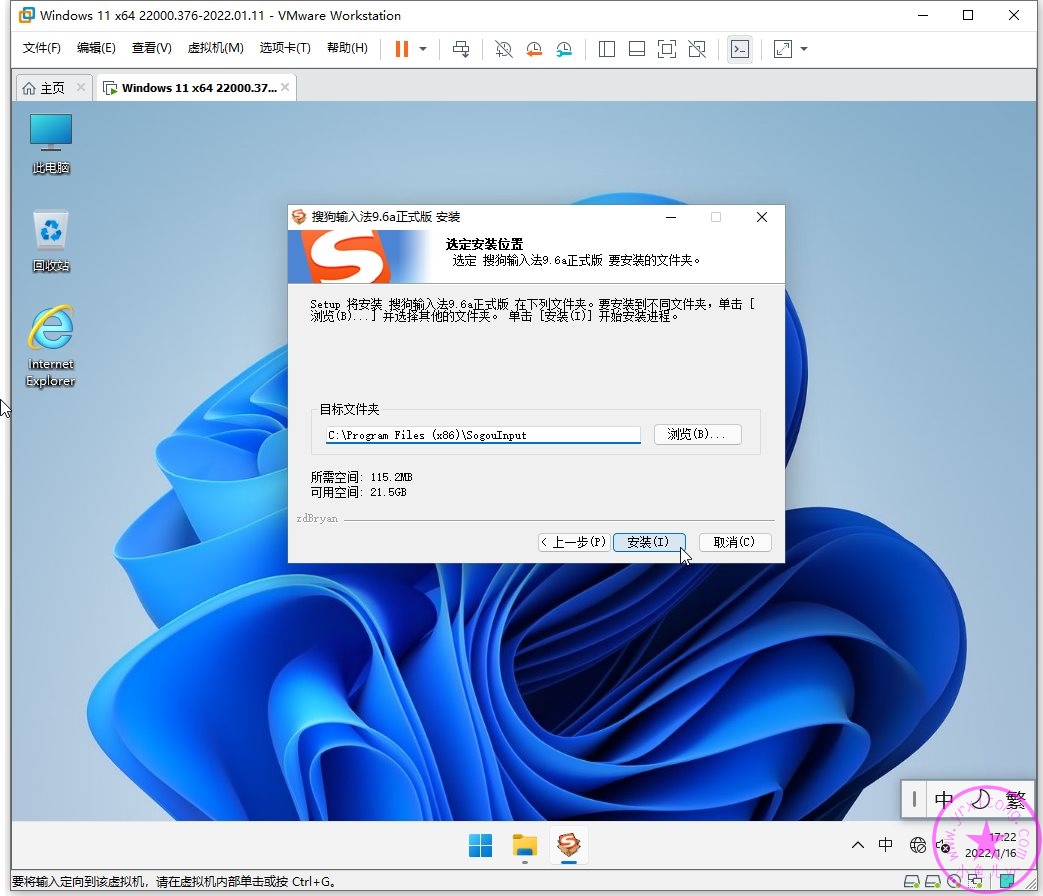The width and height of the screenshot is (1043, 896).
Task: Click the unity mode toolbar icon
Action: point(697,49)
